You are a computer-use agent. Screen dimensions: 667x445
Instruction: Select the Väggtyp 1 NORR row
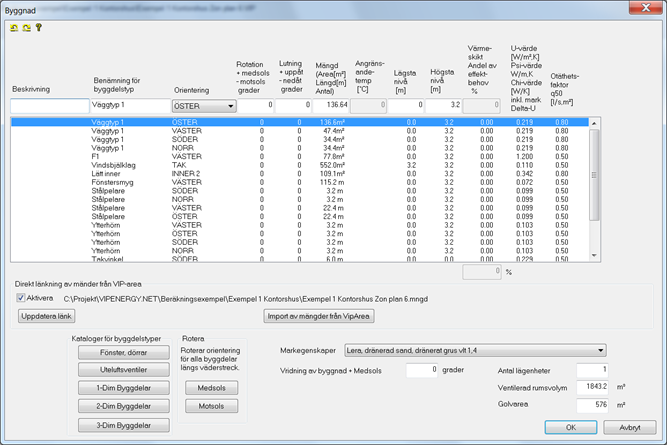[x=300, y=148]
